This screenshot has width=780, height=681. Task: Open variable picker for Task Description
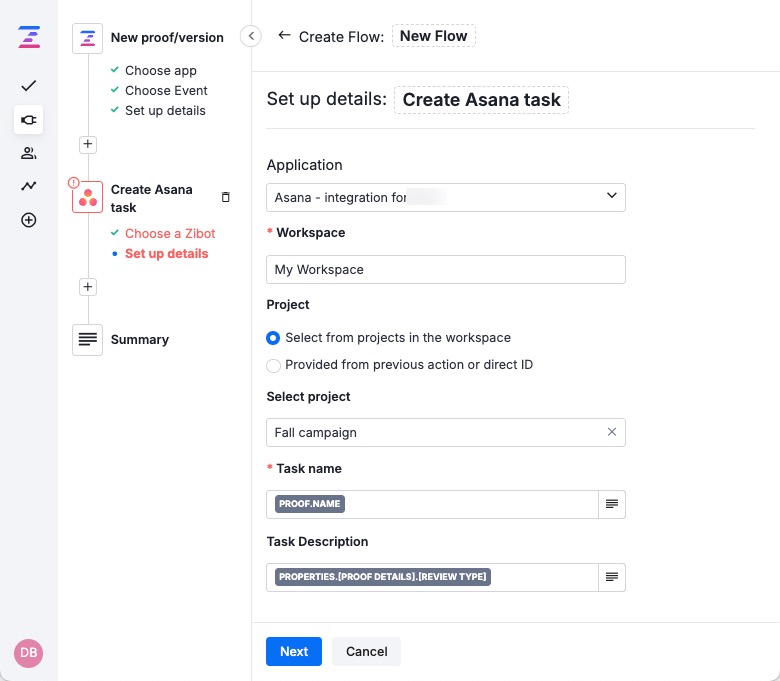point(612,577)
